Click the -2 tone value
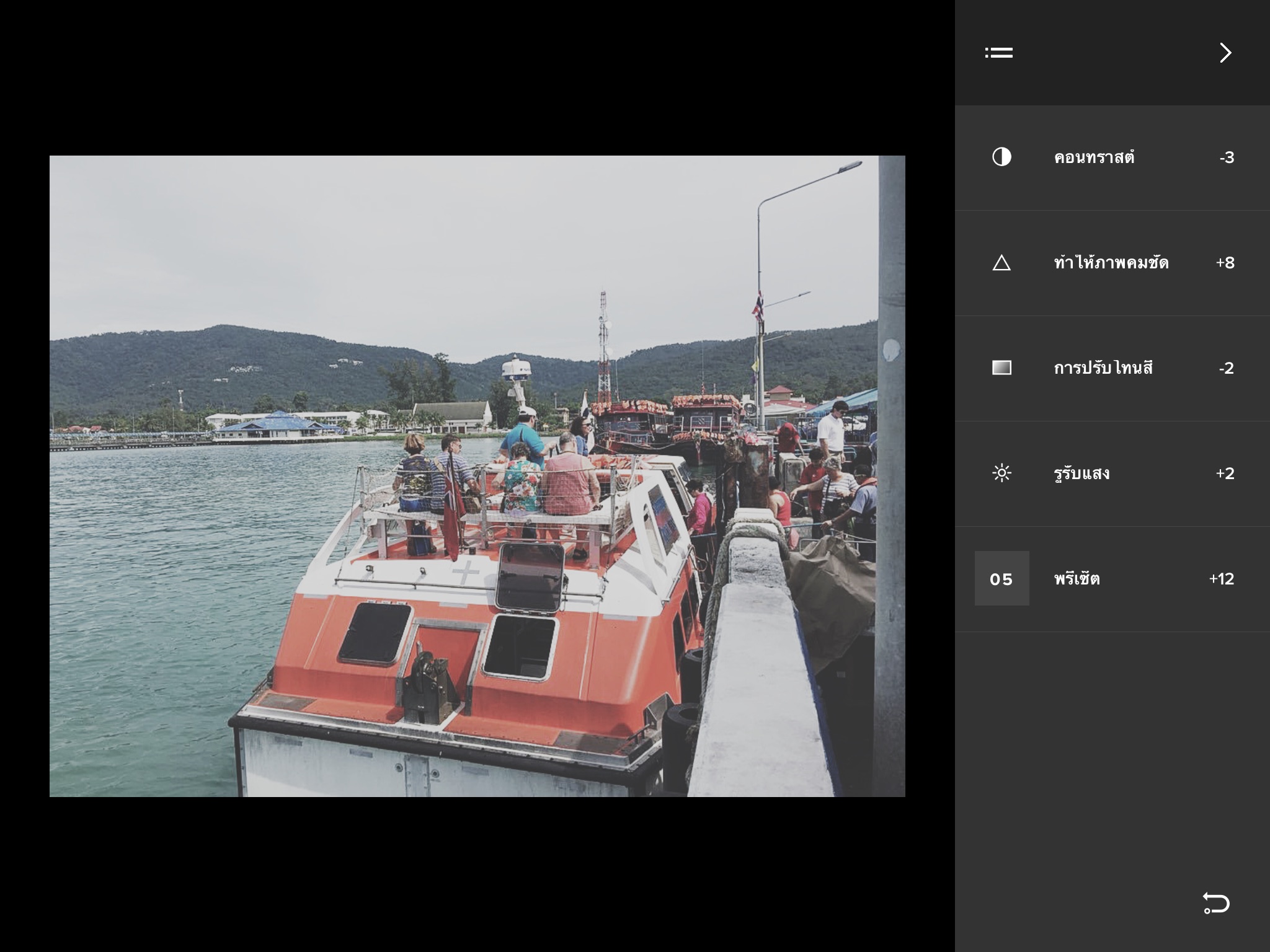Screen dimensions: 1270x952 click(1226, 368)
